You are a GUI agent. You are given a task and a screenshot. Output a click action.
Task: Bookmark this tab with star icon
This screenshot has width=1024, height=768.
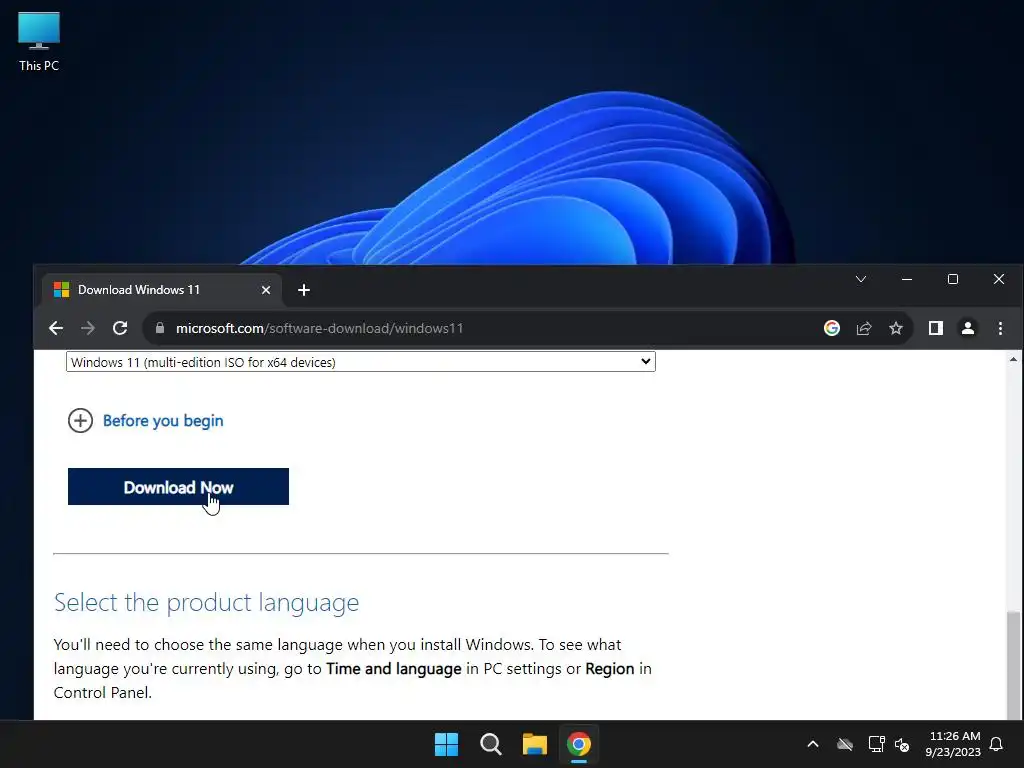tap(896, 328)
